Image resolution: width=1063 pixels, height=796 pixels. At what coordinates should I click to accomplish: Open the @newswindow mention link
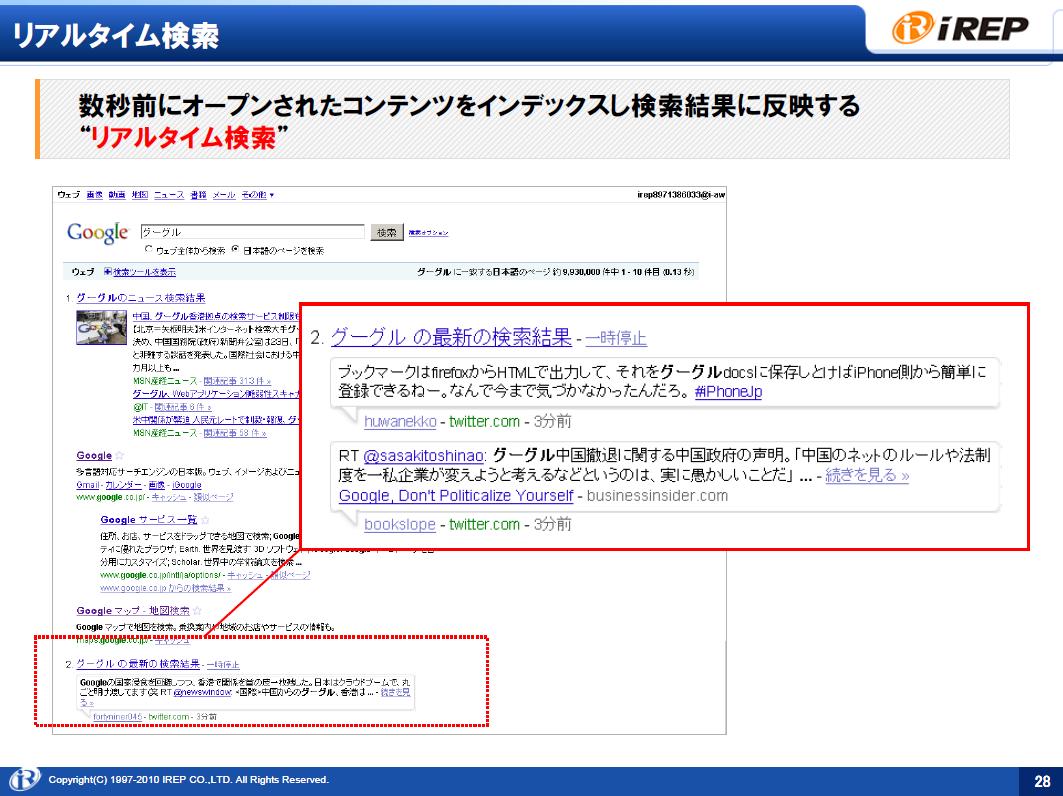coord(203,692)
